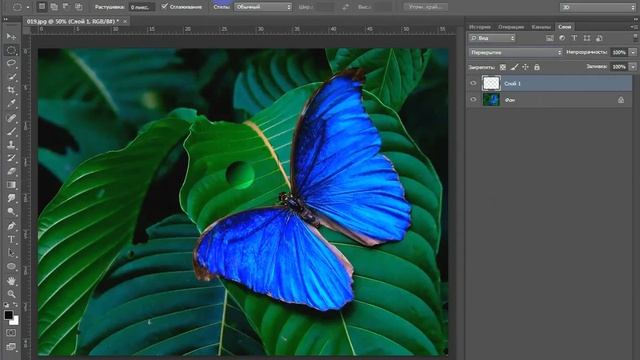
Task: Switch to the Каналы tab
Action: point(541,27)
